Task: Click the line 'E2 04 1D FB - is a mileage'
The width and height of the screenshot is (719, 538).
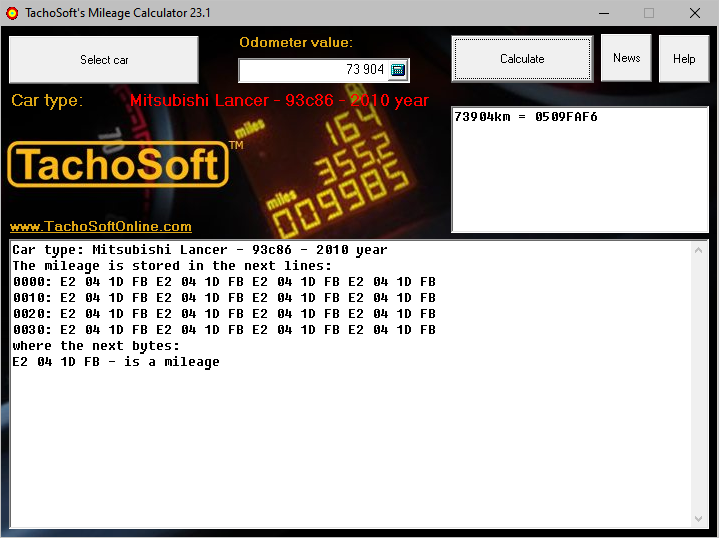Action: [116, 362]
